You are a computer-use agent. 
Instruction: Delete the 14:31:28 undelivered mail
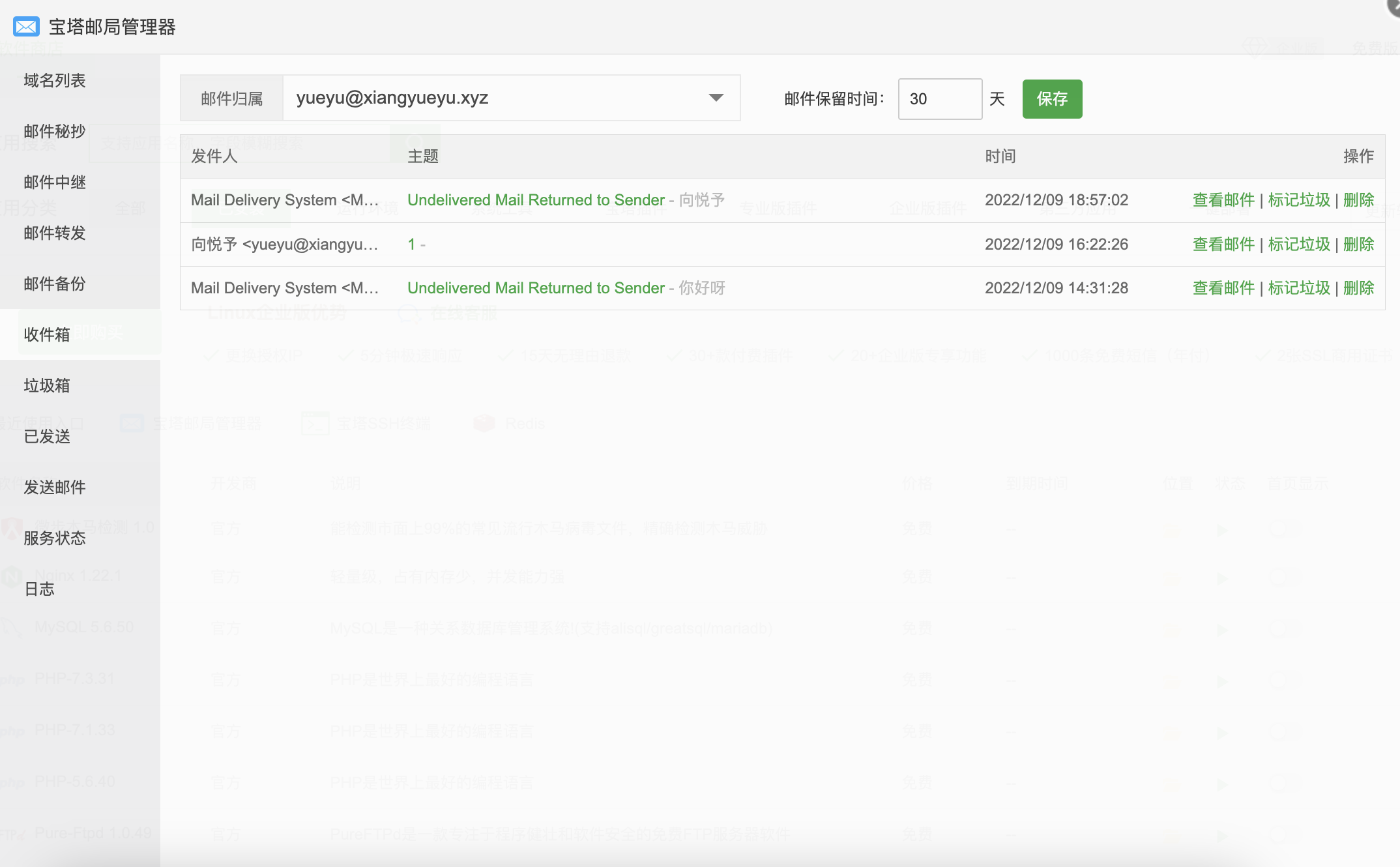1359,288
